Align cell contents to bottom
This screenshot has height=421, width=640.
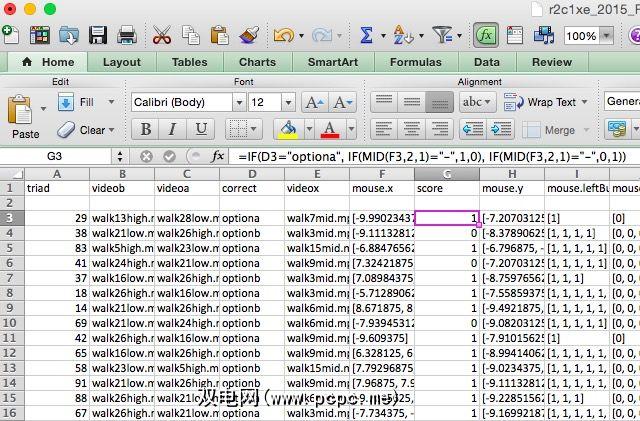[440, 102]
